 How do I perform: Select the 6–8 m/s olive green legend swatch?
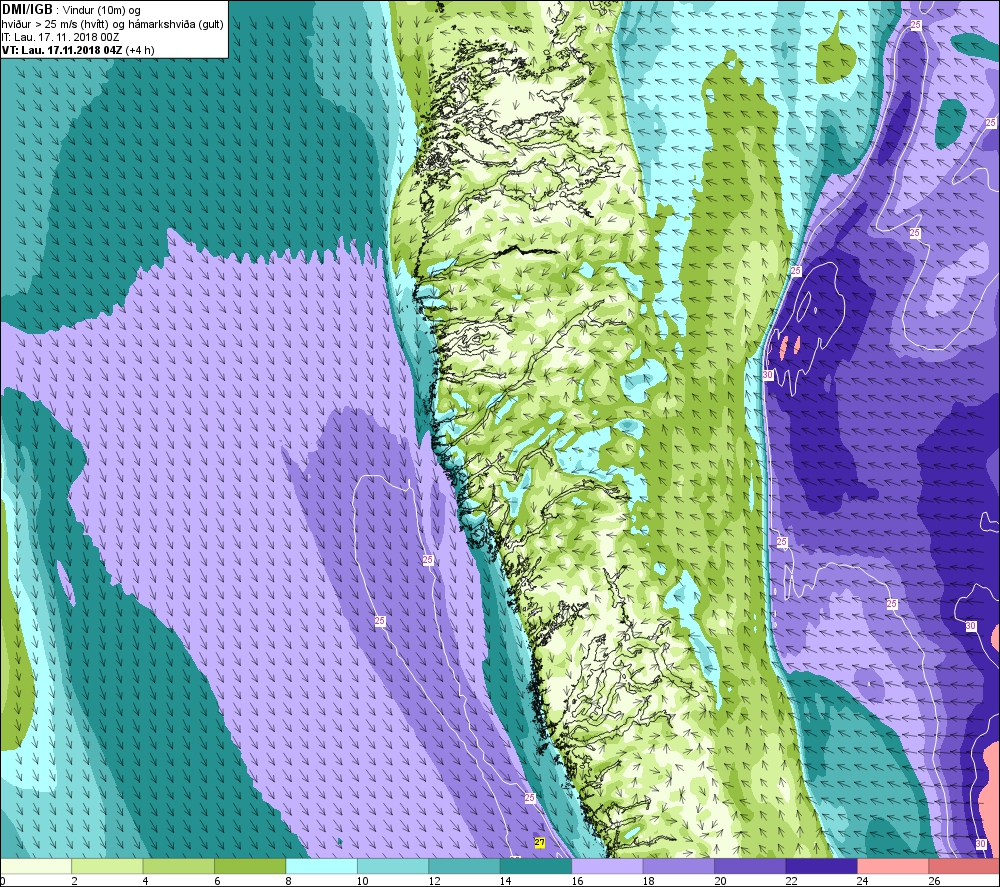[x=250, y=866]
